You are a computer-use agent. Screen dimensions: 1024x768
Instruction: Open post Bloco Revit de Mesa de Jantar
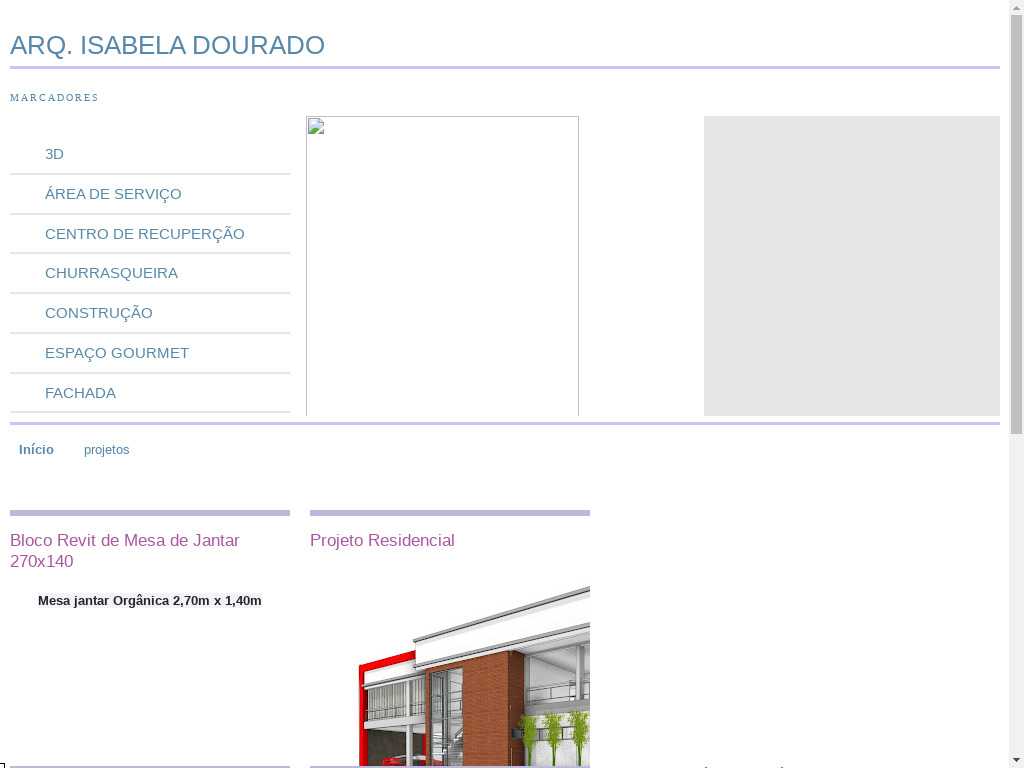pyautogui.click(x=125, y=551)
